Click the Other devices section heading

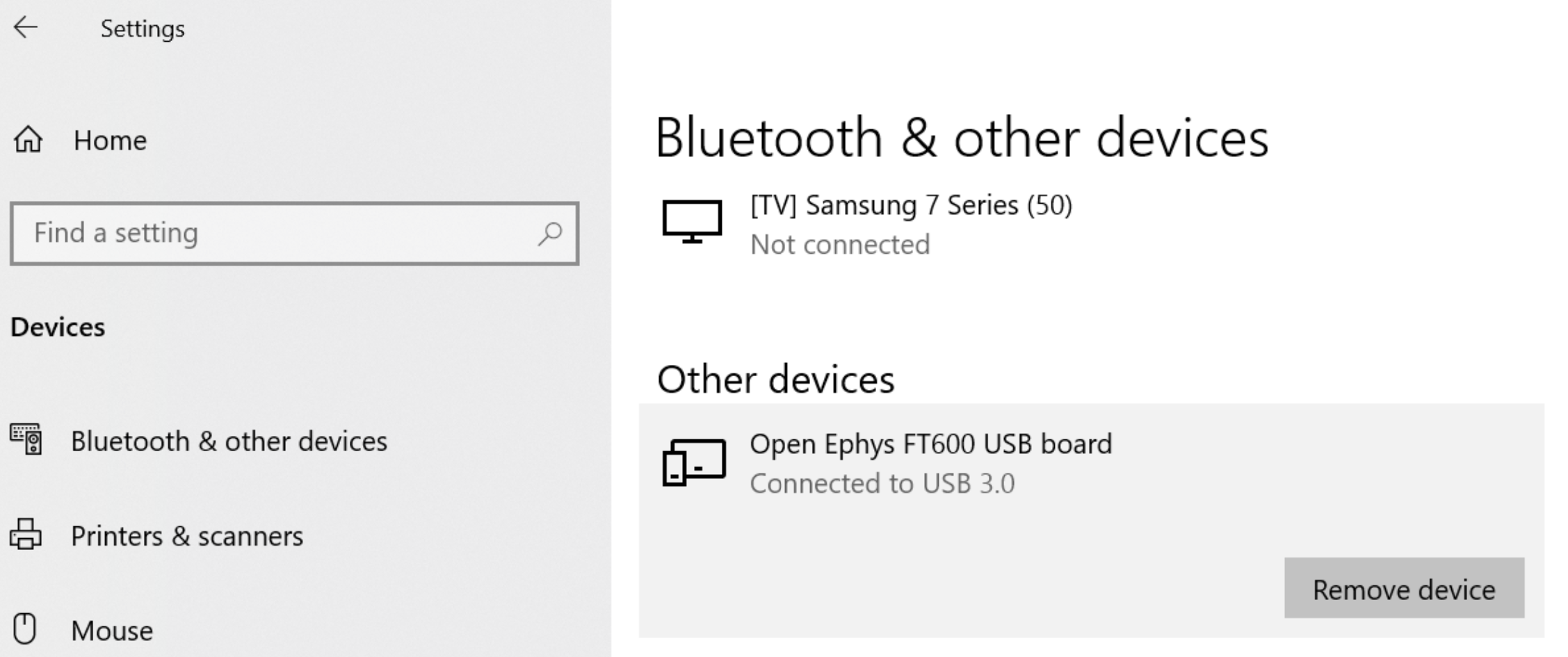pyautogui.click(x=775, y=380)
